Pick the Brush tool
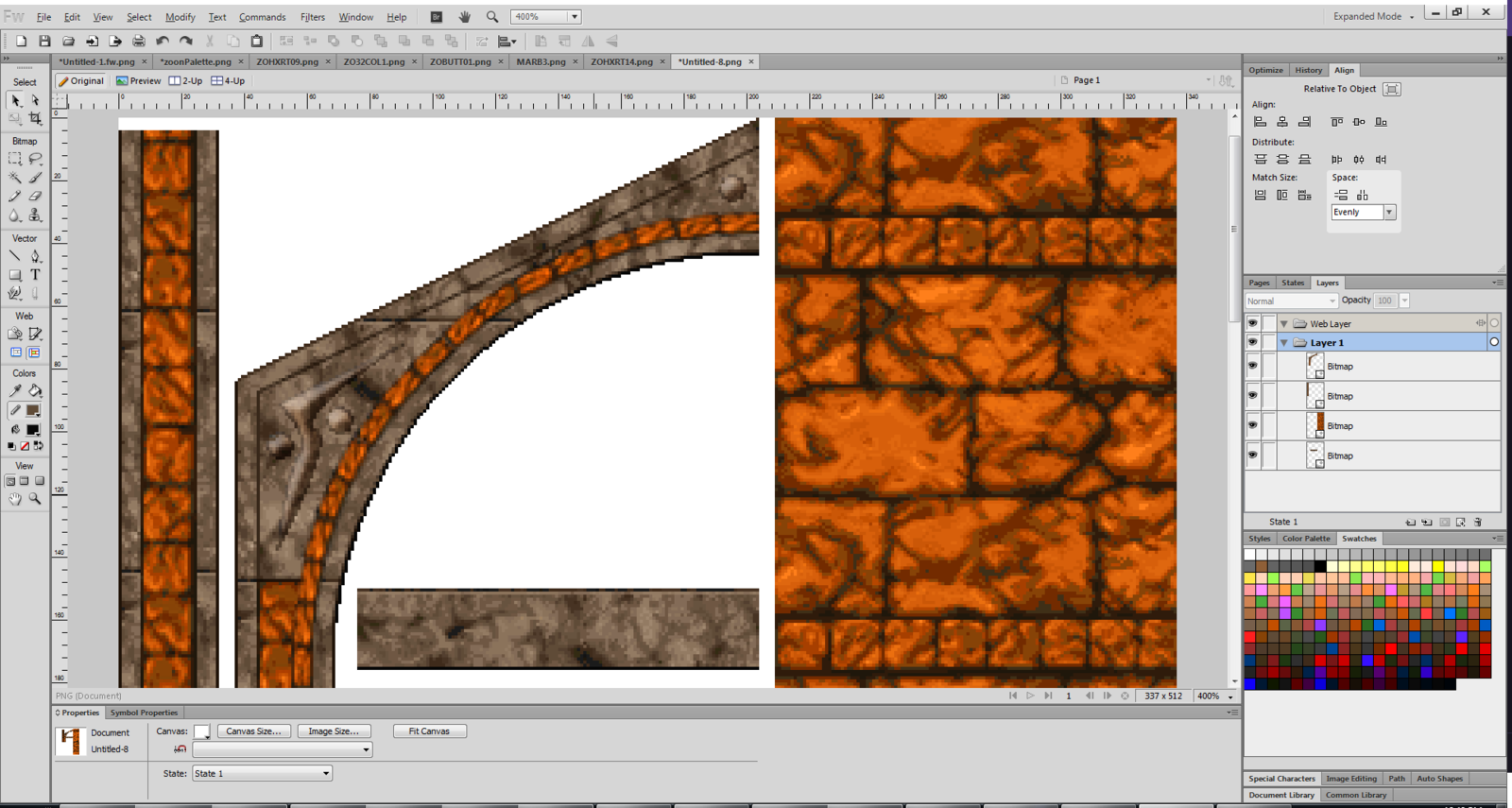The height and width of the screenshot is (808, 1512). click(x=35, y=178)
